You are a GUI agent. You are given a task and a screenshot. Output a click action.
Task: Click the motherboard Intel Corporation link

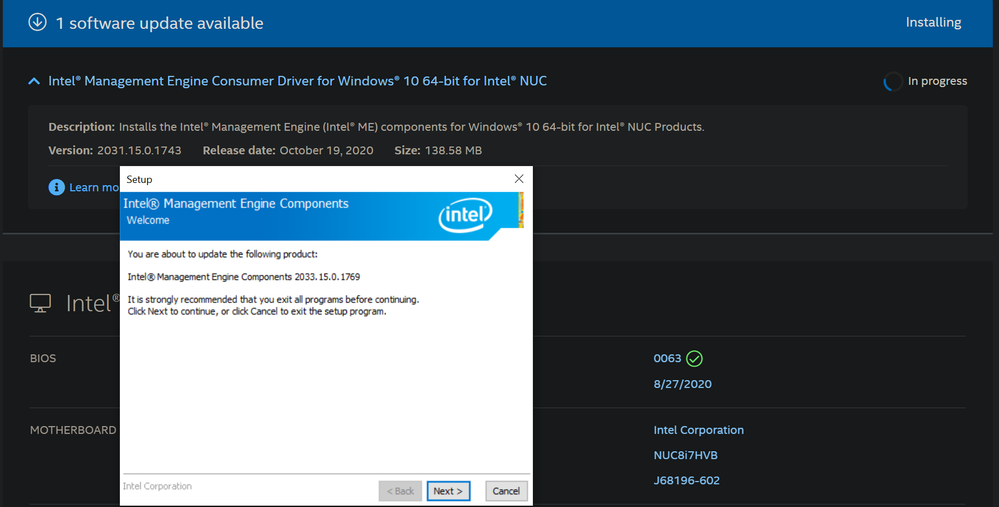point(698,430)
